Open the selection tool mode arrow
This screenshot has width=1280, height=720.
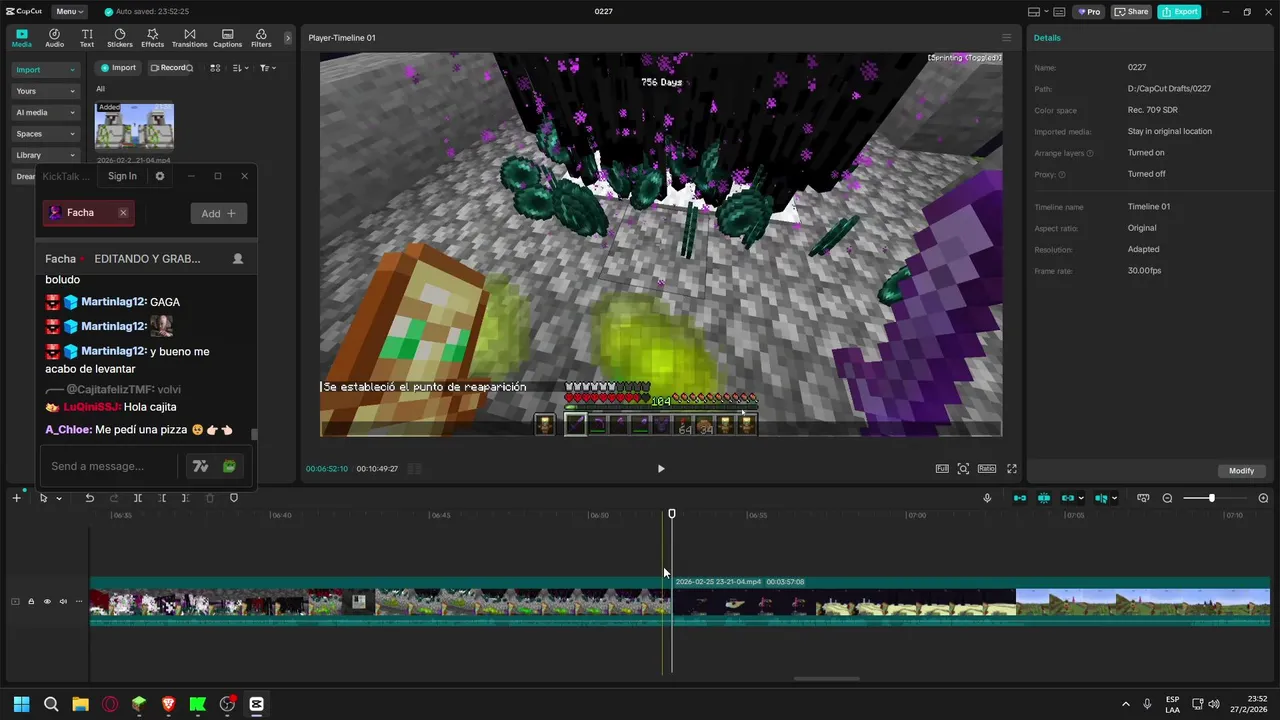point(59,498)
